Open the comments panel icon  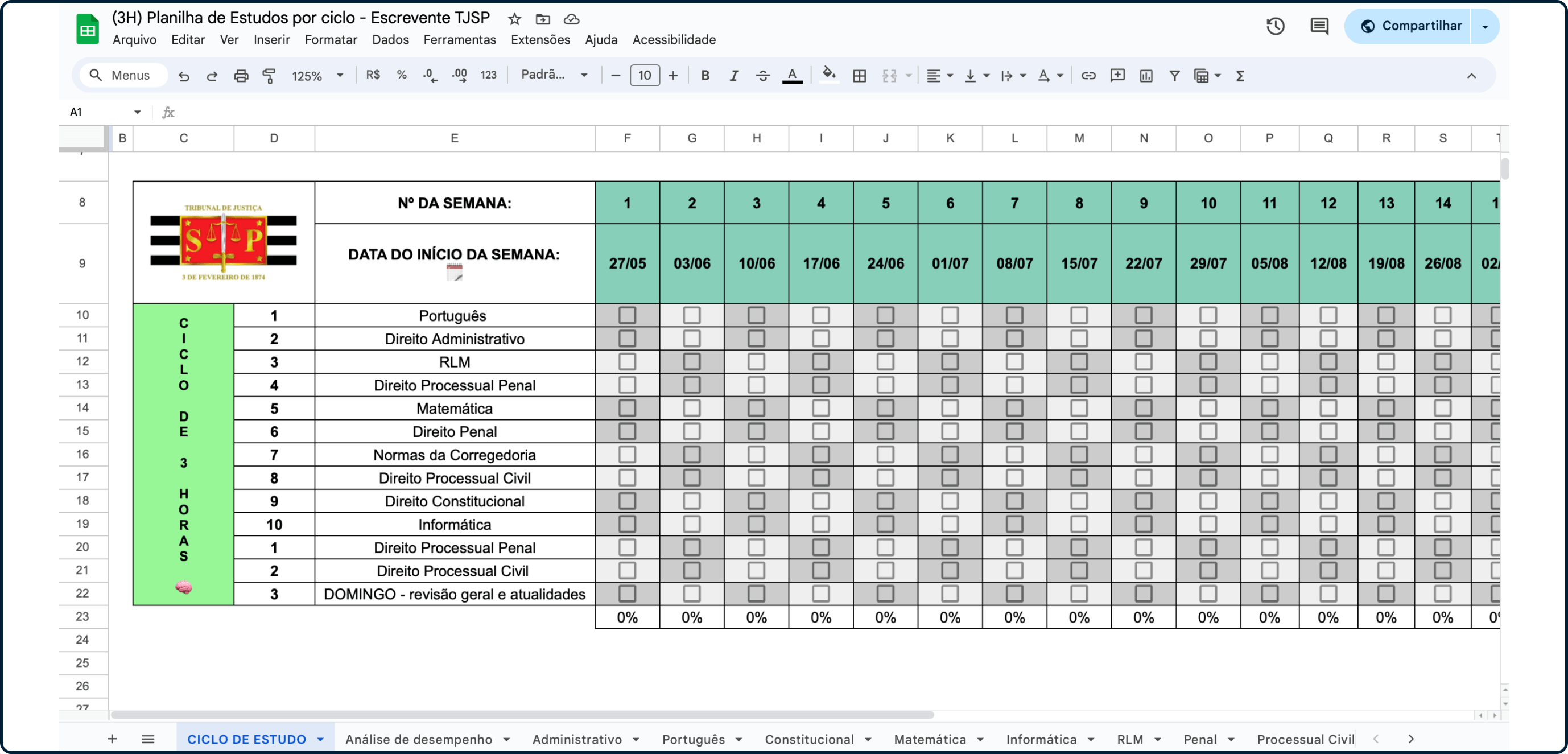click(1319, 26)
